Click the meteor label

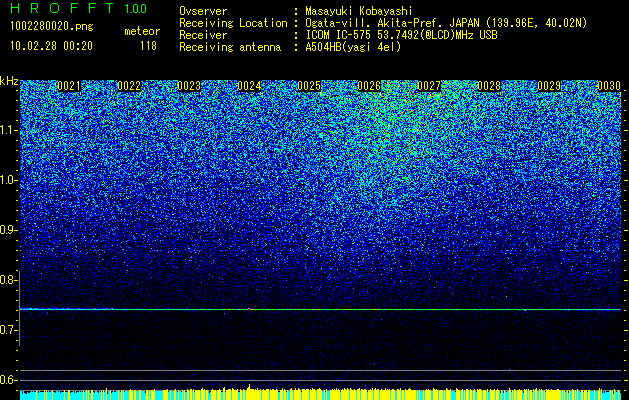coord(142,31)
